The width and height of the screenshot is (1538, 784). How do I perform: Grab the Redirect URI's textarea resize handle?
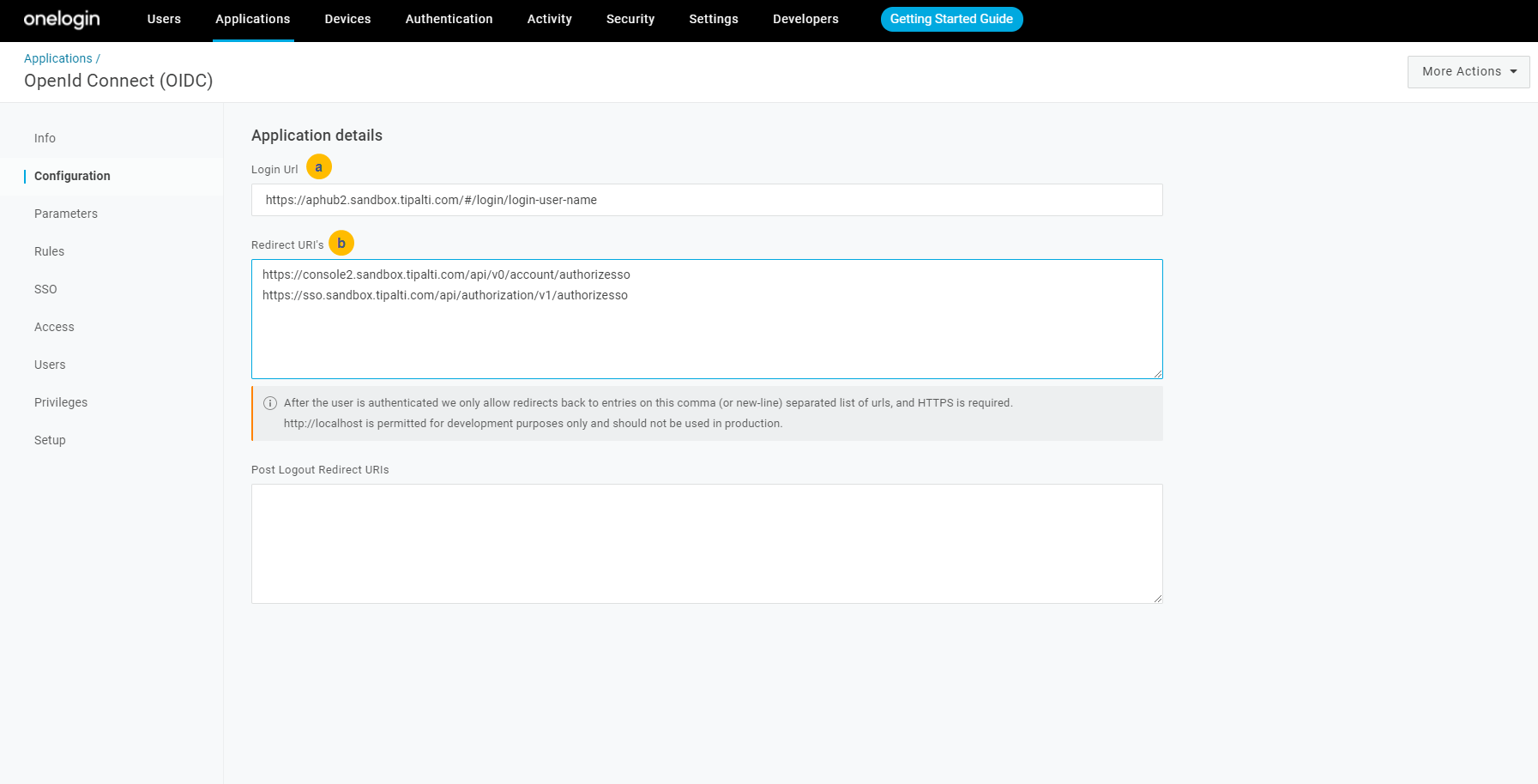coord(1158,374)
